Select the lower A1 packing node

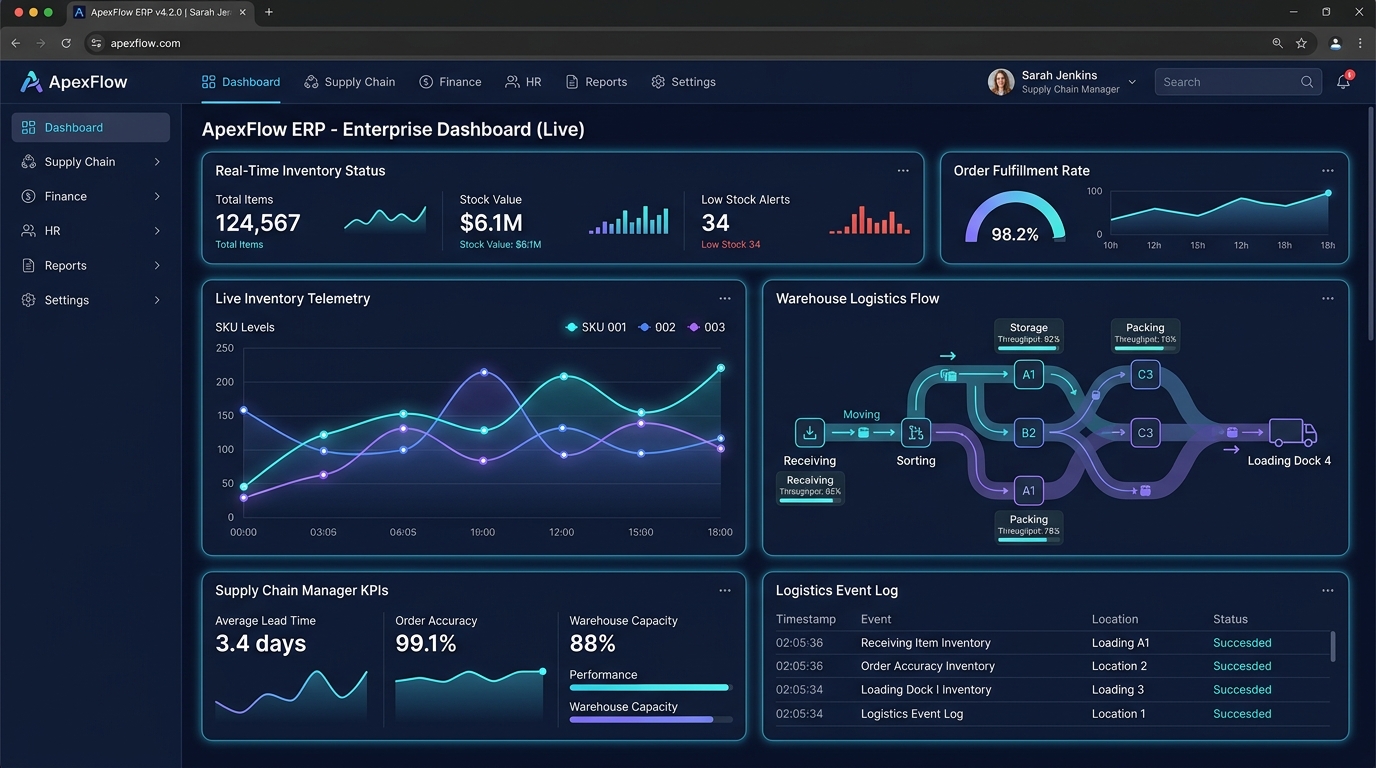tap(1028, 490)
